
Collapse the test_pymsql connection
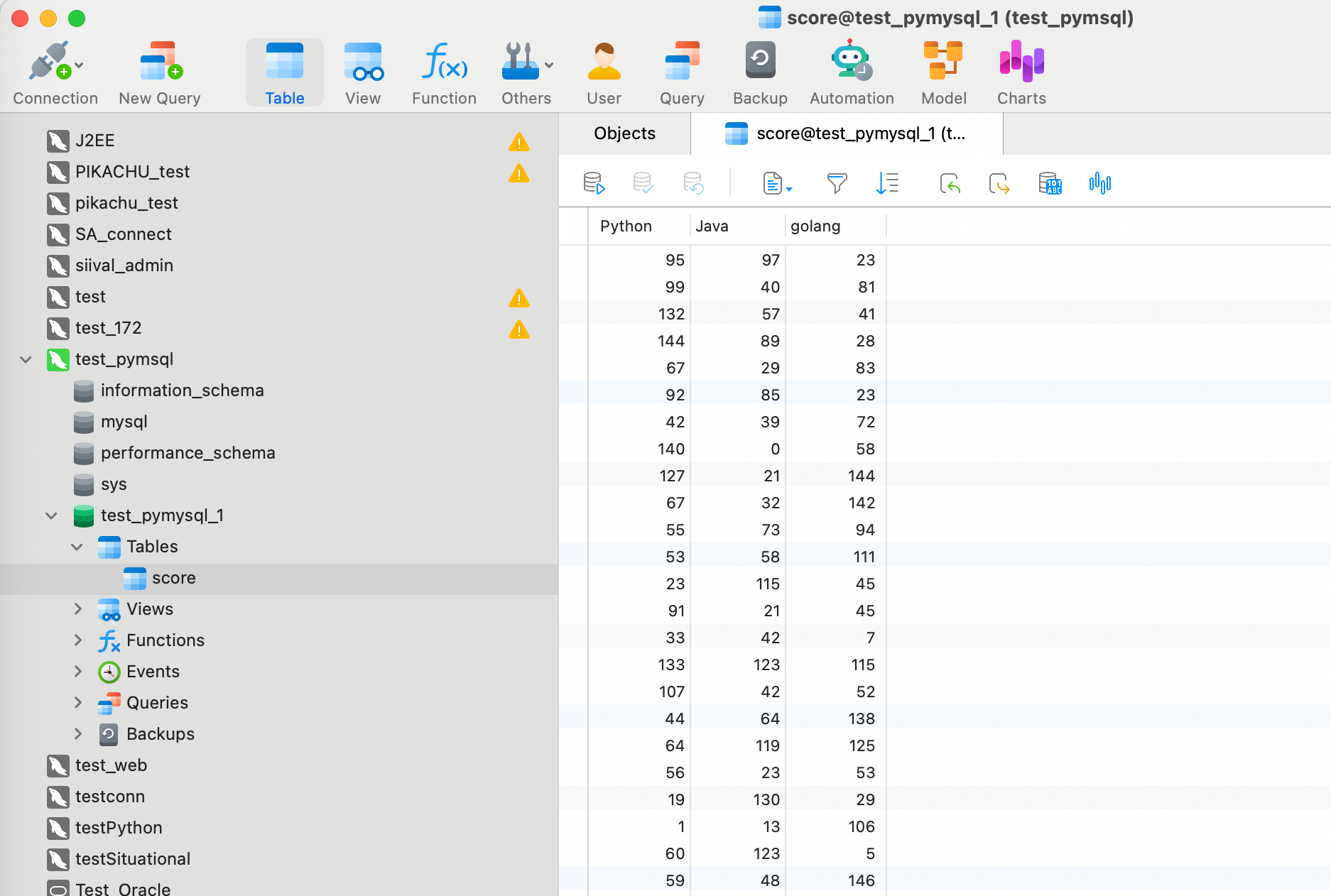coord(26,359)
